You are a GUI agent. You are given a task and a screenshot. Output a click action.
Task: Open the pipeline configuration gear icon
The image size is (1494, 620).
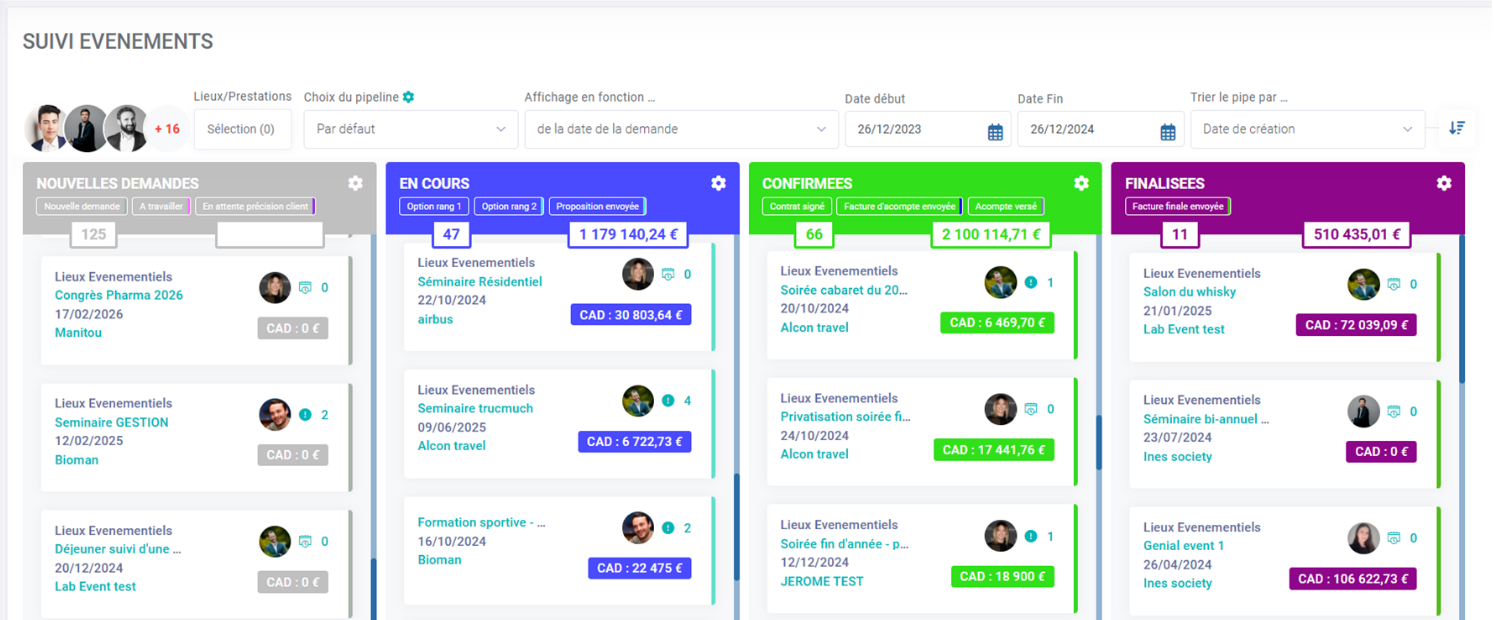pos(408,97)
